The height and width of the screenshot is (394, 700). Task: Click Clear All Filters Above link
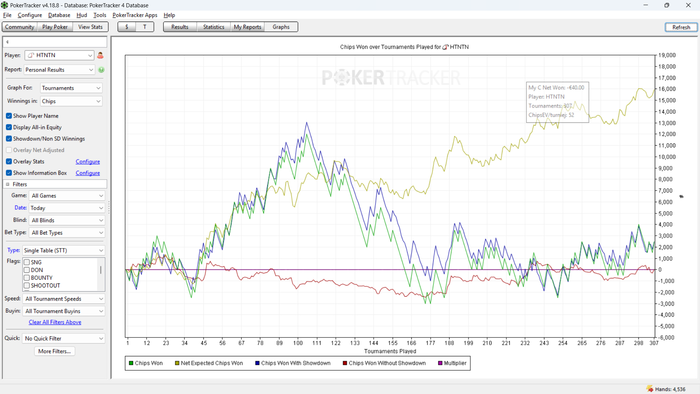pos(55,322)
